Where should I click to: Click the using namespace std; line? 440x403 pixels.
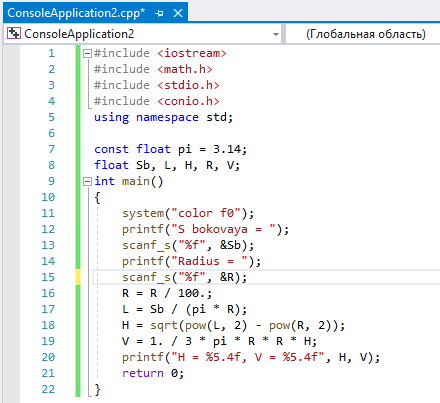(163, 117)
